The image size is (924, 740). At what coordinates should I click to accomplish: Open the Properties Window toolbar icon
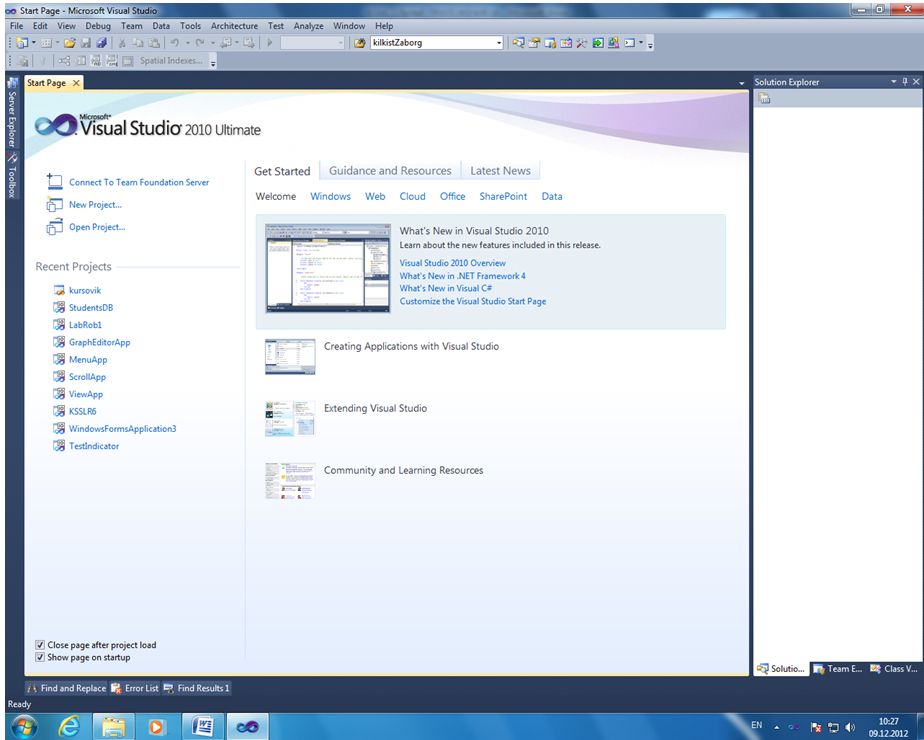[x=534, y=42]
